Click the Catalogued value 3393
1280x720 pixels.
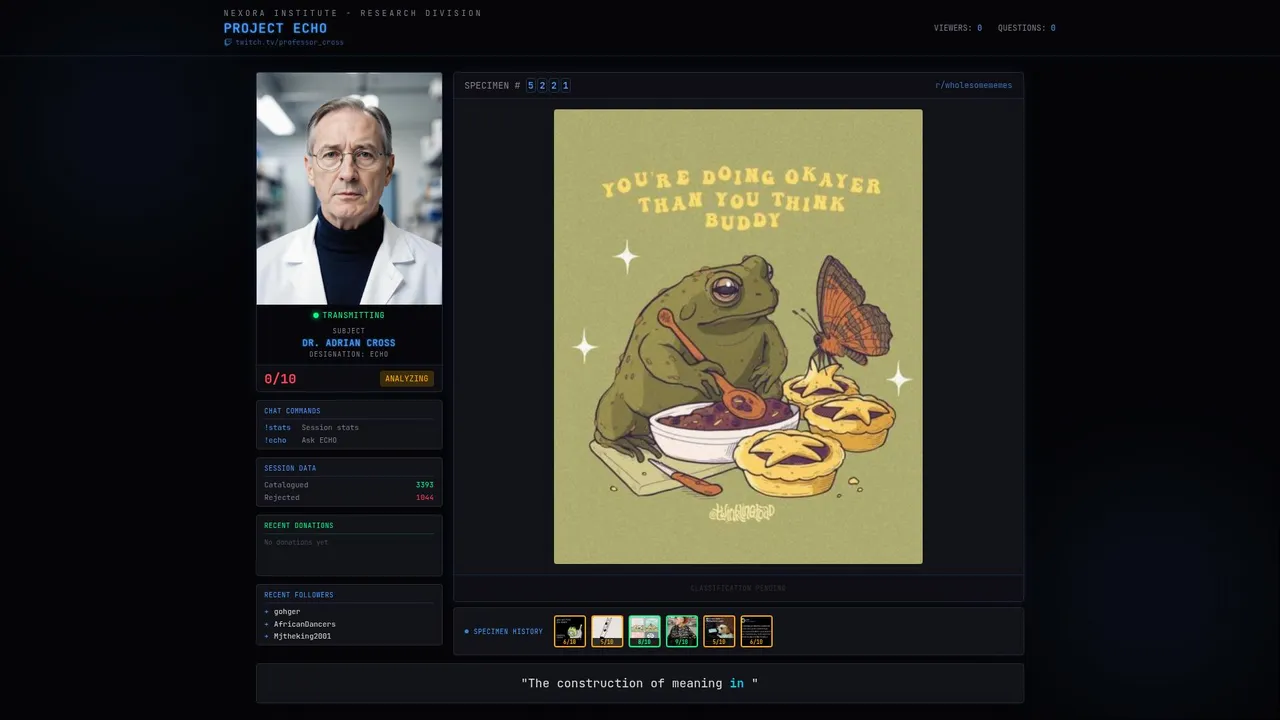[x=424, y=485]
